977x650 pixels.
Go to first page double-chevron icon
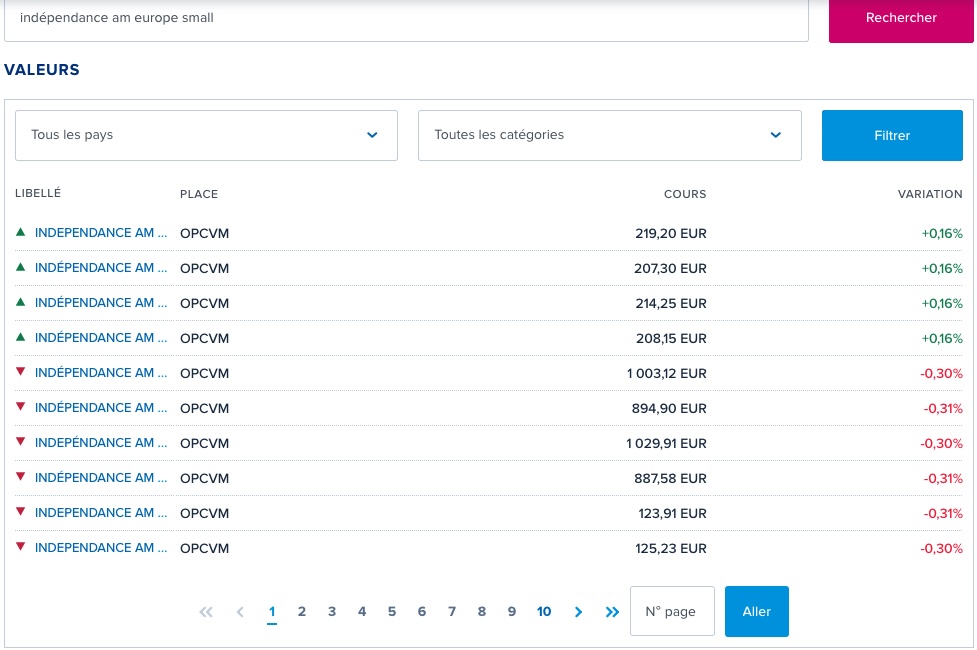click(206, 612)
